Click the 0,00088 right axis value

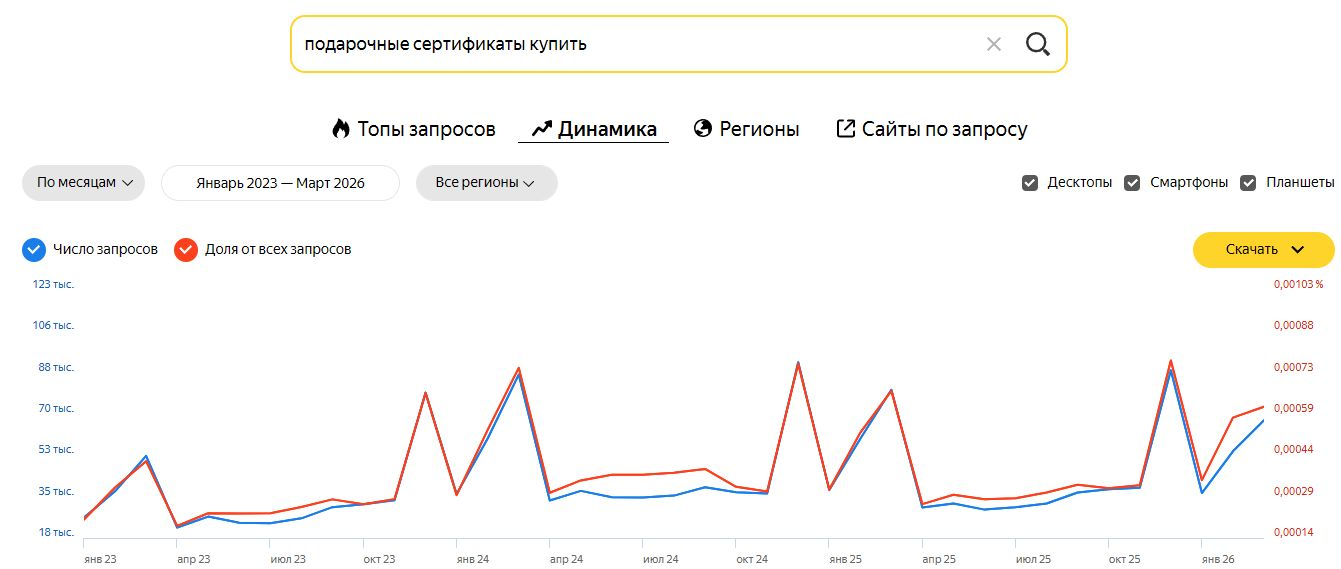coord(1293,325)
